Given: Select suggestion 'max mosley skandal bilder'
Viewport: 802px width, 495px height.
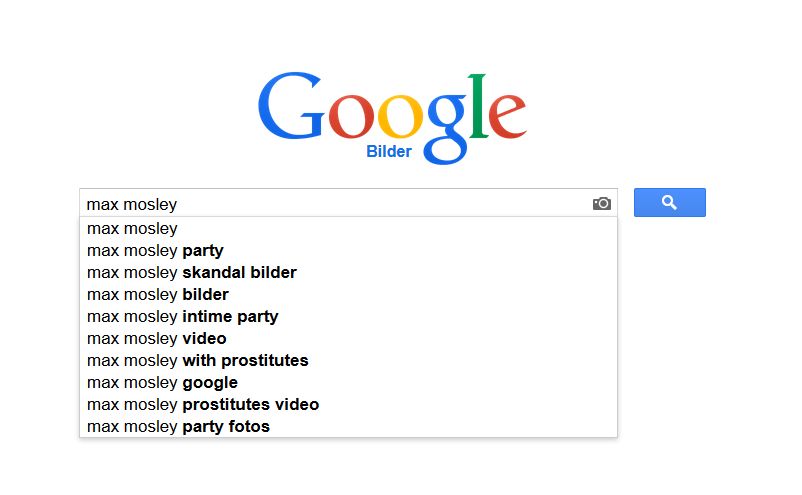Looking at the screenshot, I should tap(348, 273).
